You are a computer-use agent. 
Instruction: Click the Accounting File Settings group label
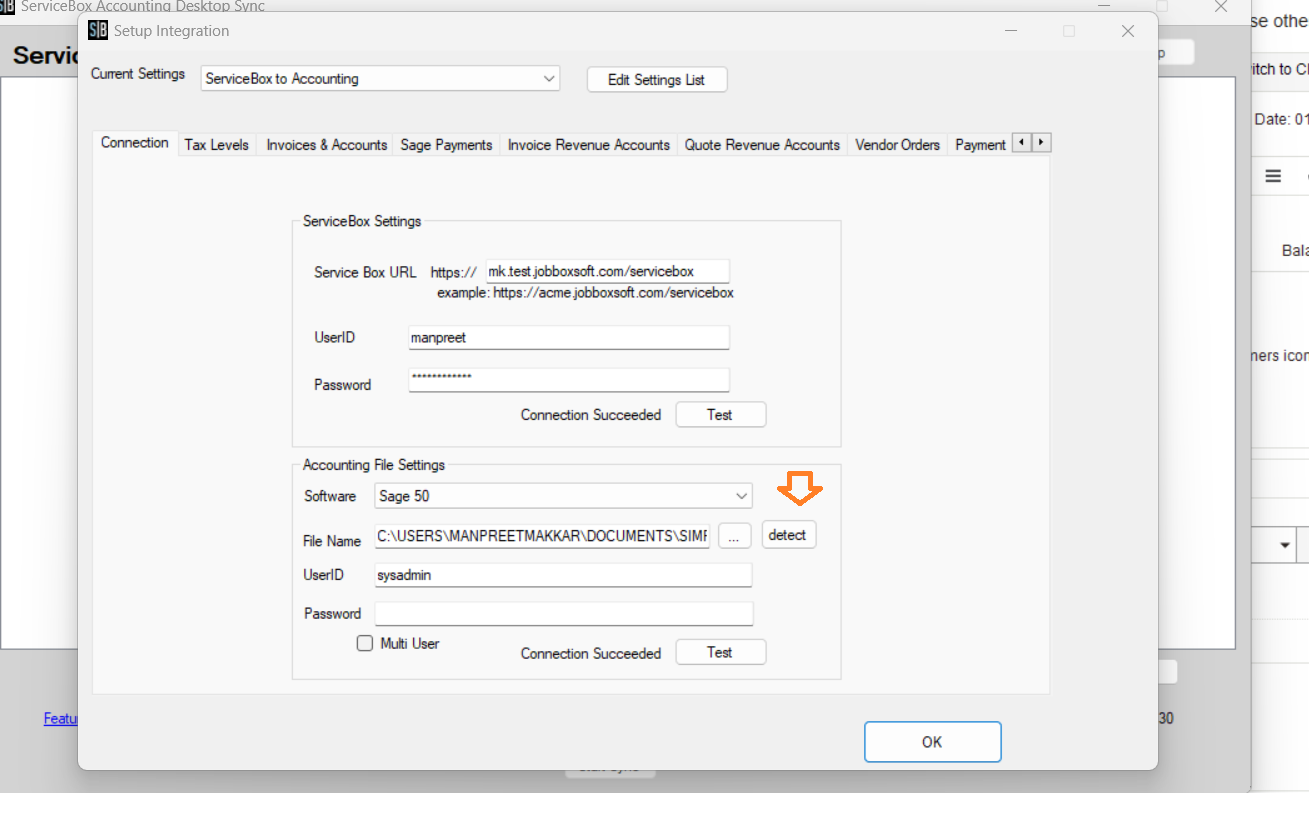374,465
